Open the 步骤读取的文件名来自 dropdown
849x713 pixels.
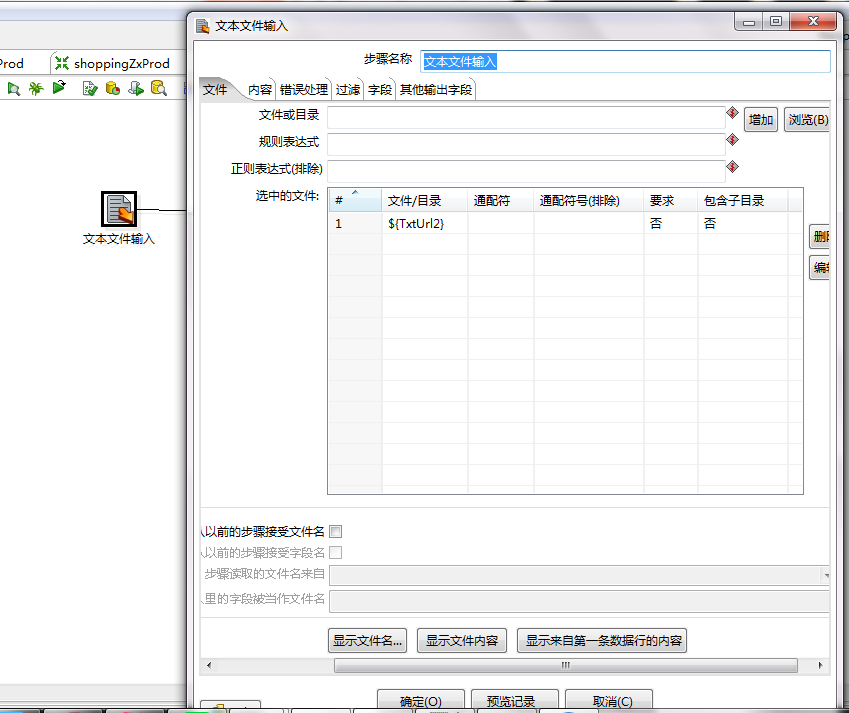point(828,576)
